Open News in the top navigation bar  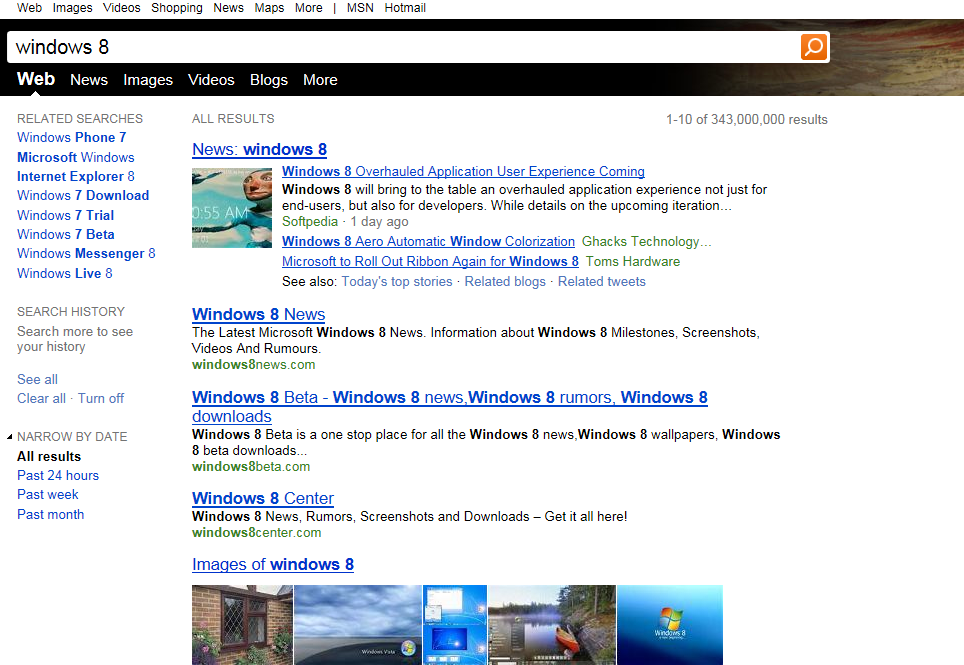[228, 8]
